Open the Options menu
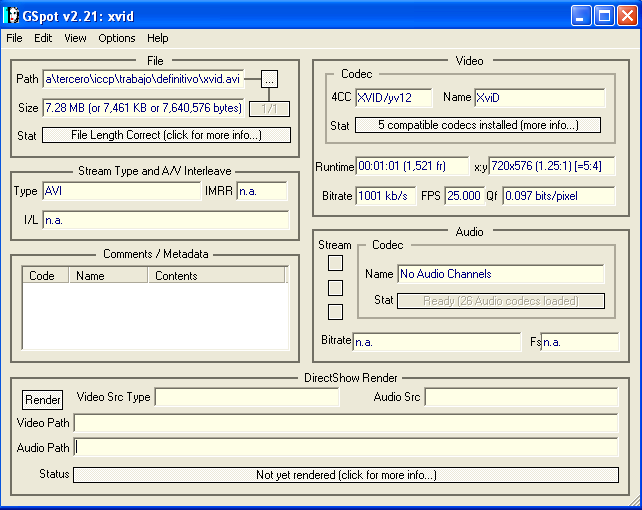642x510 pixels. click(117, 38)
